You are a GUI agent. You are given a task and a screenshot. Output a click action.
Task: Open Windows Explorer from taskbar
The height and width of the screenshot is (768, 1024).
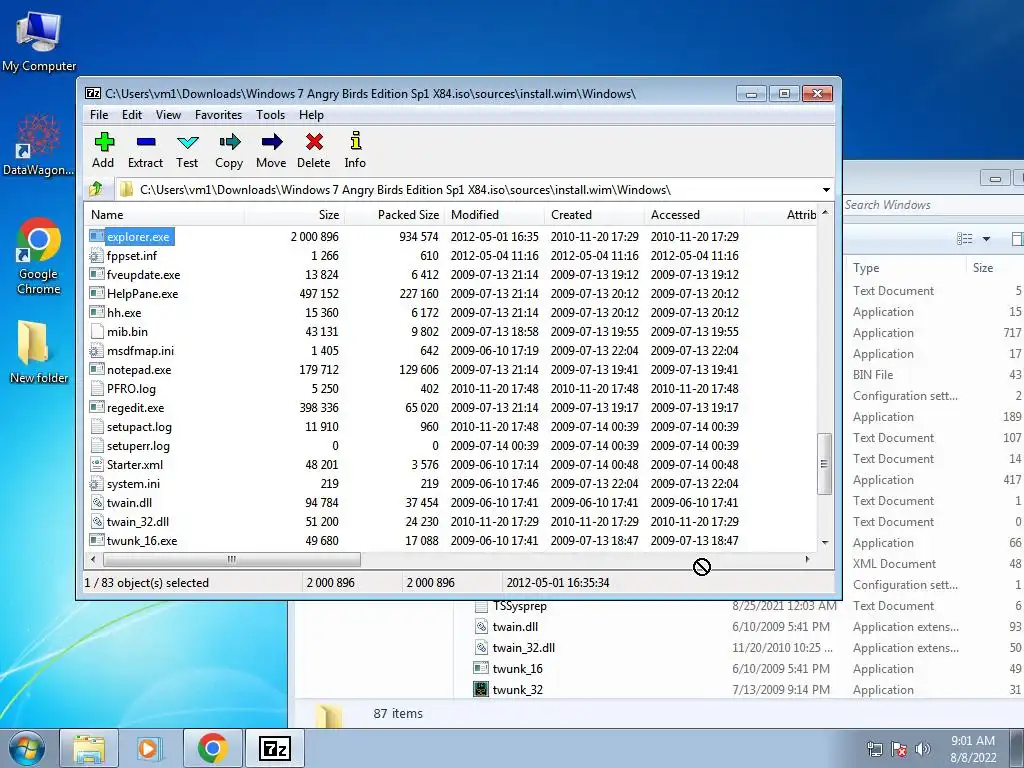coord(89,748)
